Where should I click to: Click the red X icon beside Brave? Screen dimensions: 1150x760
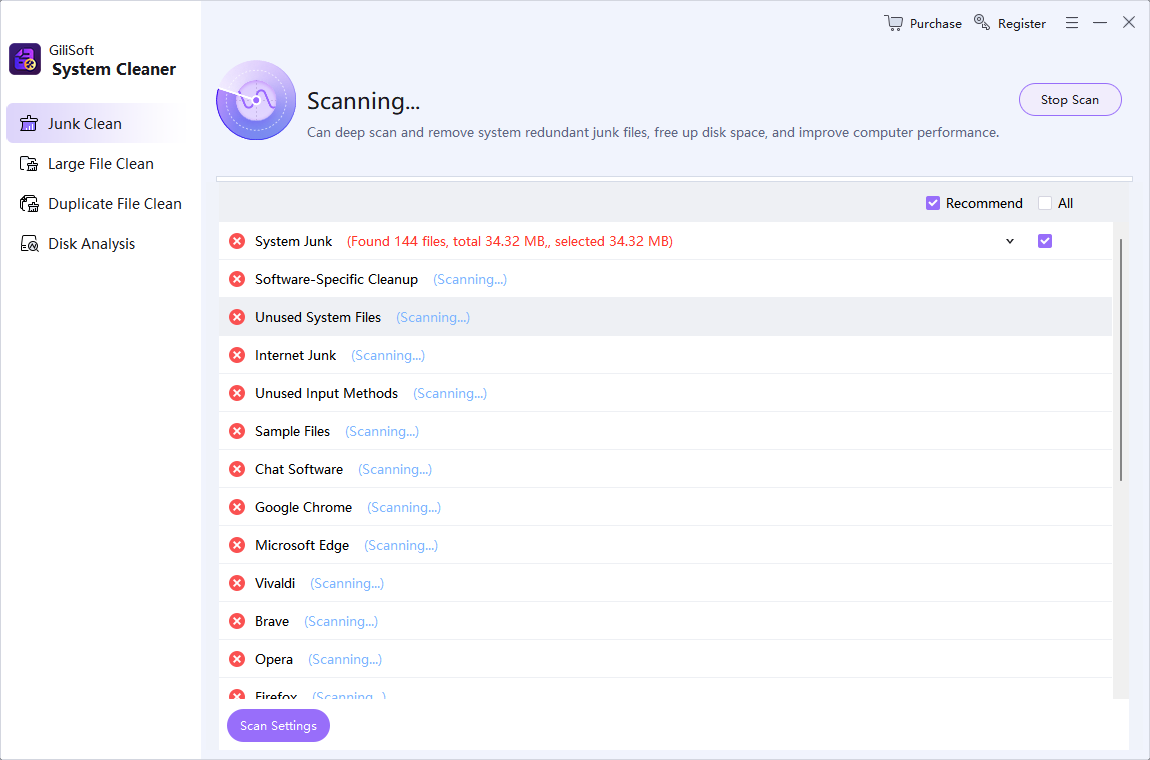point(237,621)
